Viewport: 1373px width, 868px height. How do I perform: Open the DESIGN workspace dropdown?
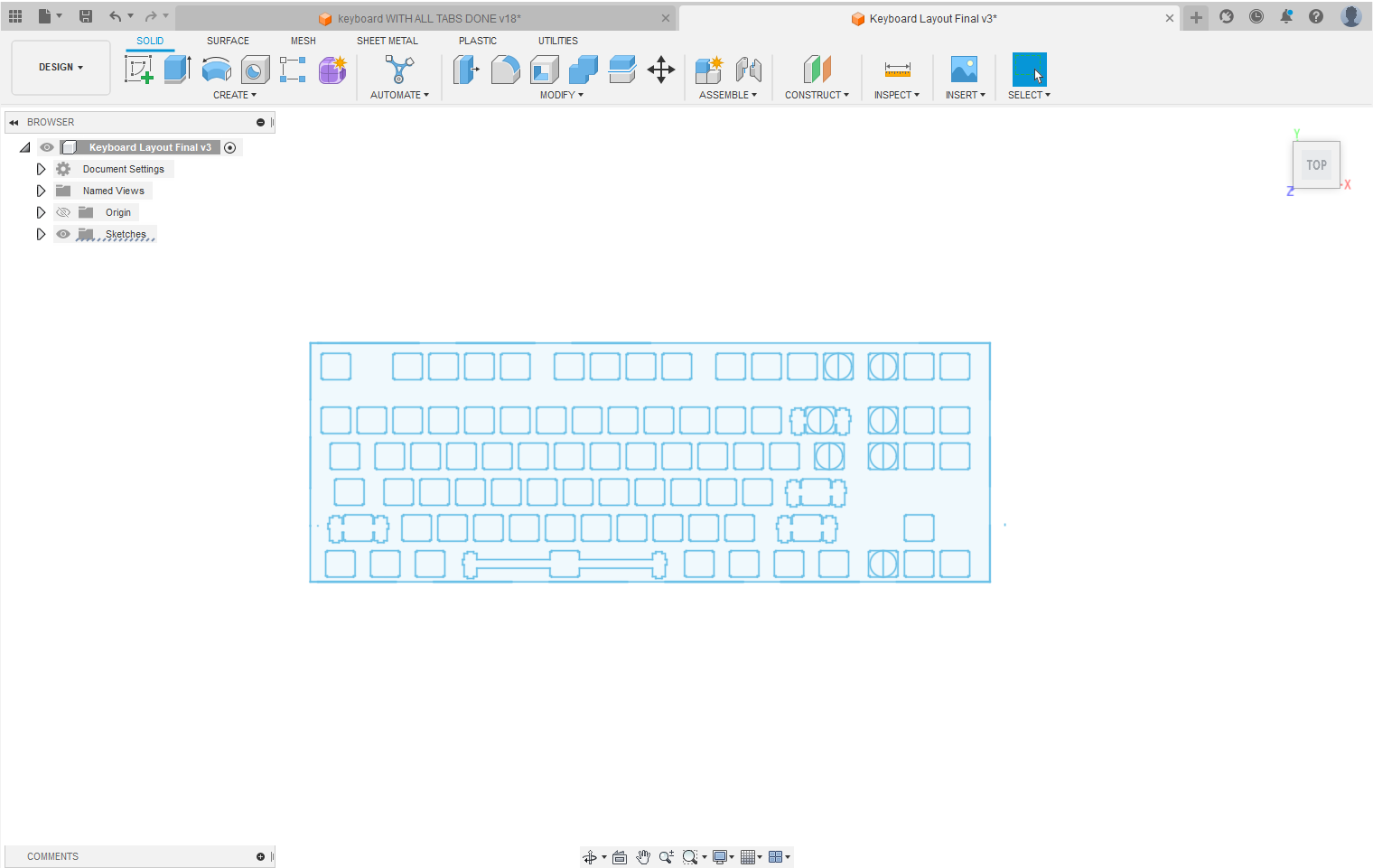pyautogui.click(x=61, y=68)
